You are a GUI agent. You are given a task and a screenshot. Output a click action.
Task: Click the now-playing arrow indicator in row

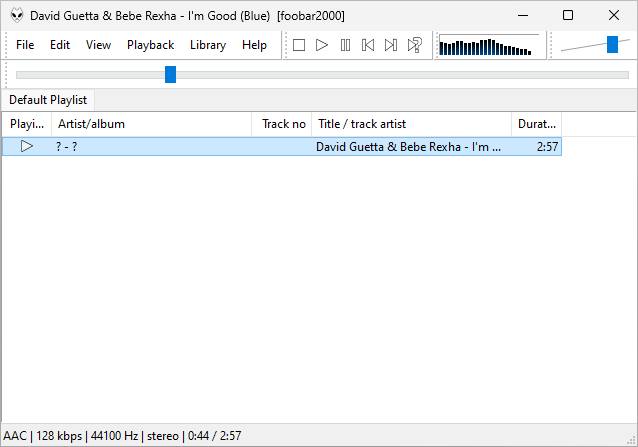pyautogui.click(x=27, y=146)
